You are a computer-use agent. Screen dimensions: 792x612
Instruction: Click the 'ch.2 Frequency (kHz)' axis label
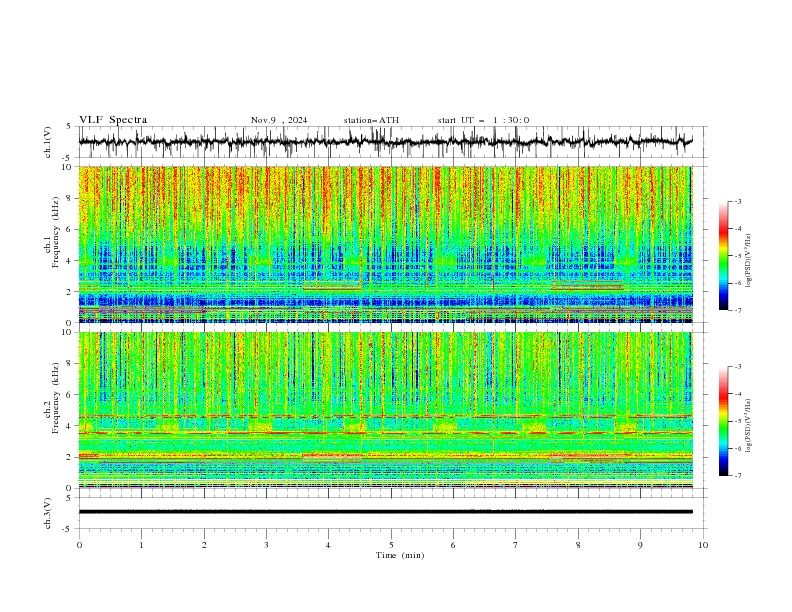pos(52,398)
